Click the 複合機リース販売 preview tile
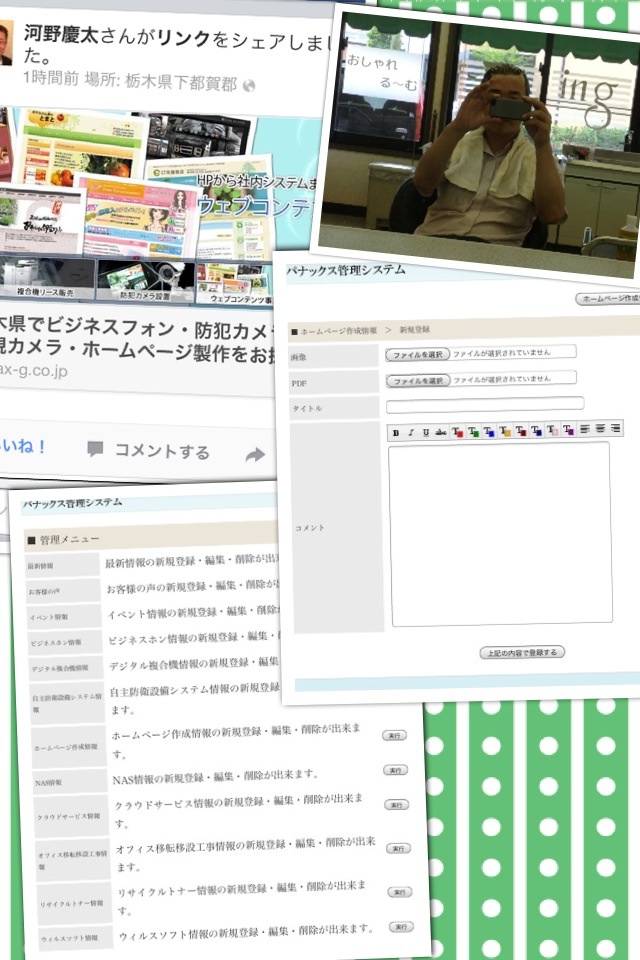 click(47, 279)
